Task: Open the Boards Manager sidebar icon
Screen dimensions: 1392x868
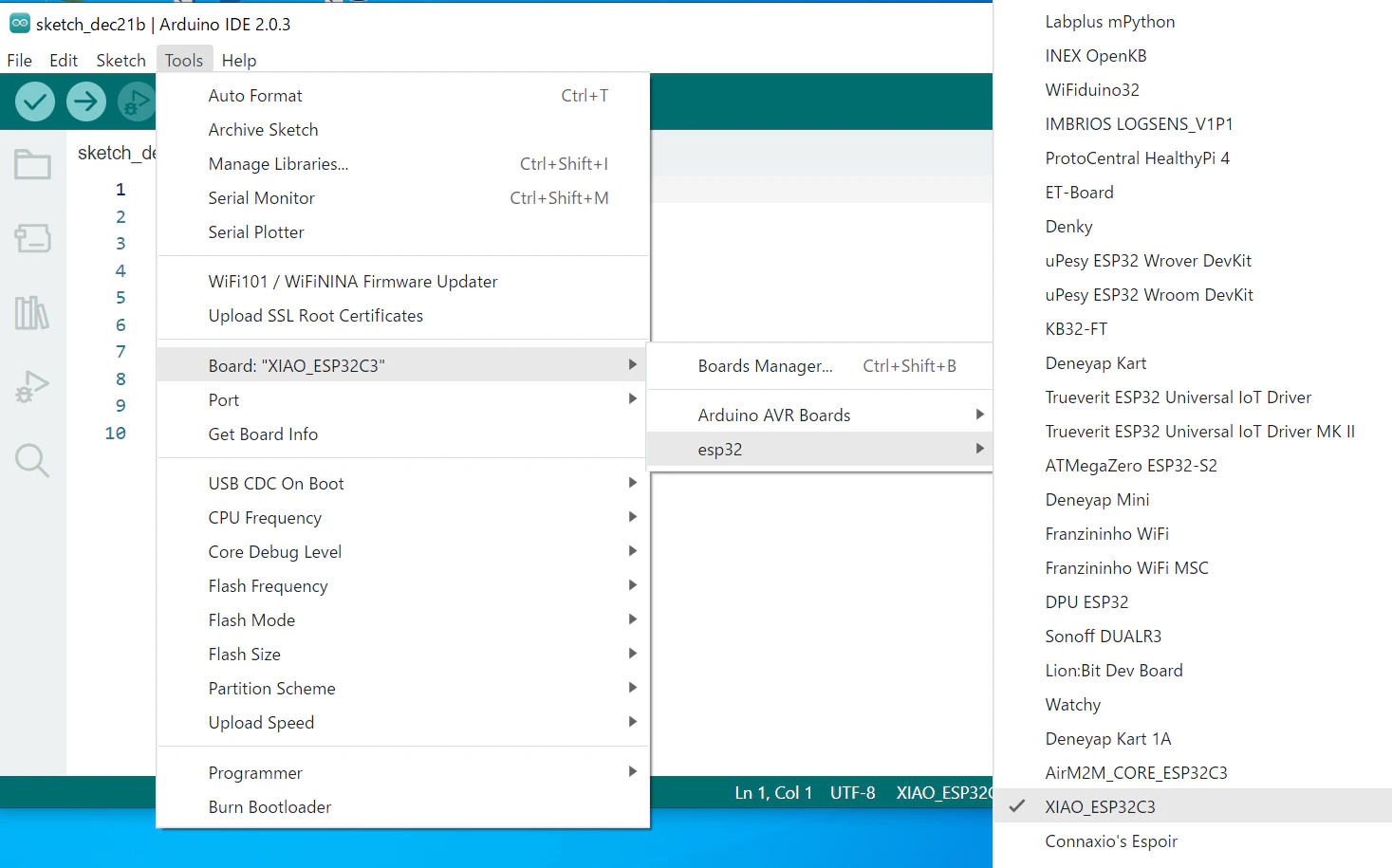Action: [32, 238]
